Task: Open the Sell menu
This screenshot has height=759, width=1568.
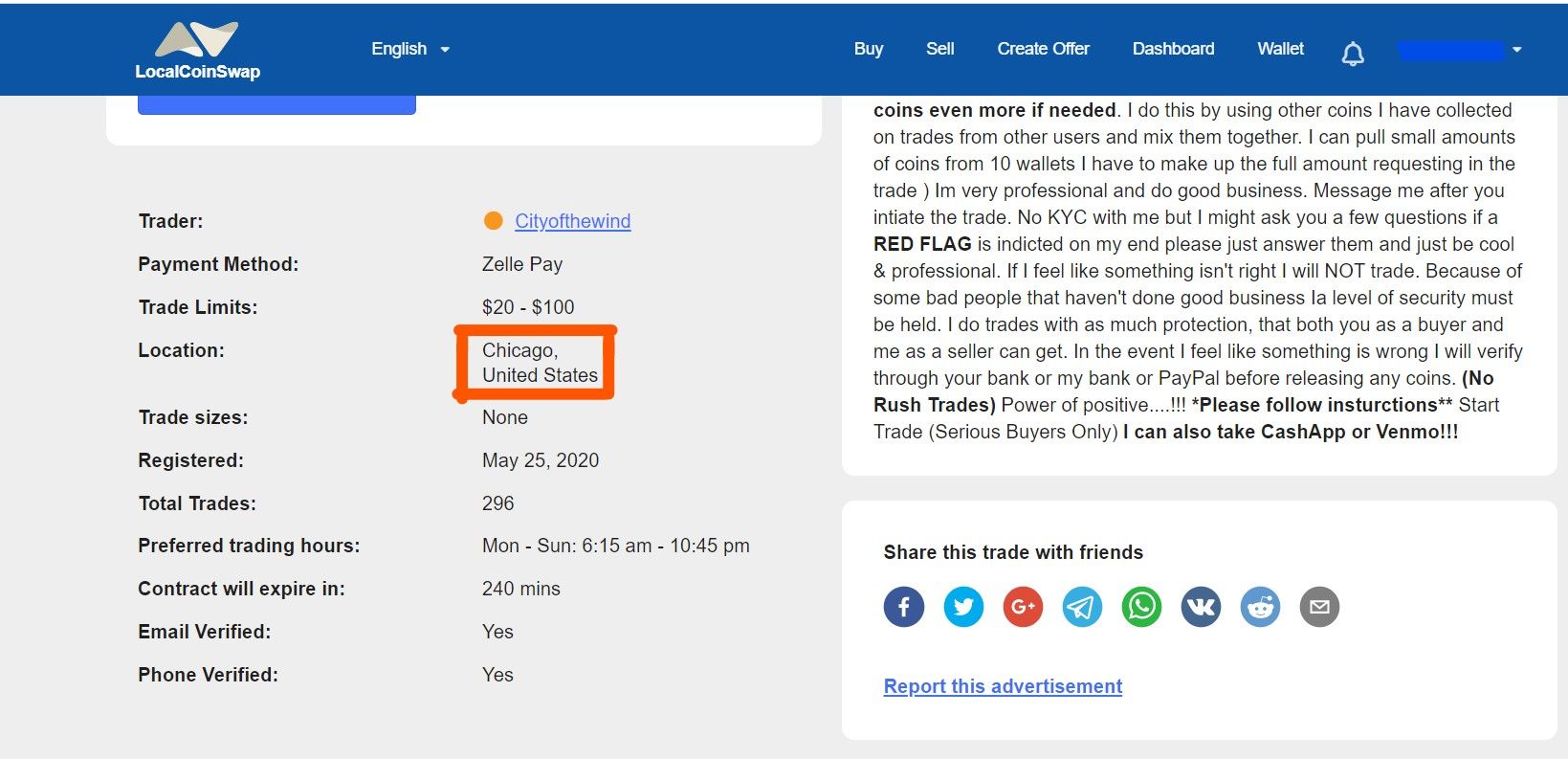Action: pyautogui.click(x=940, y=49)
